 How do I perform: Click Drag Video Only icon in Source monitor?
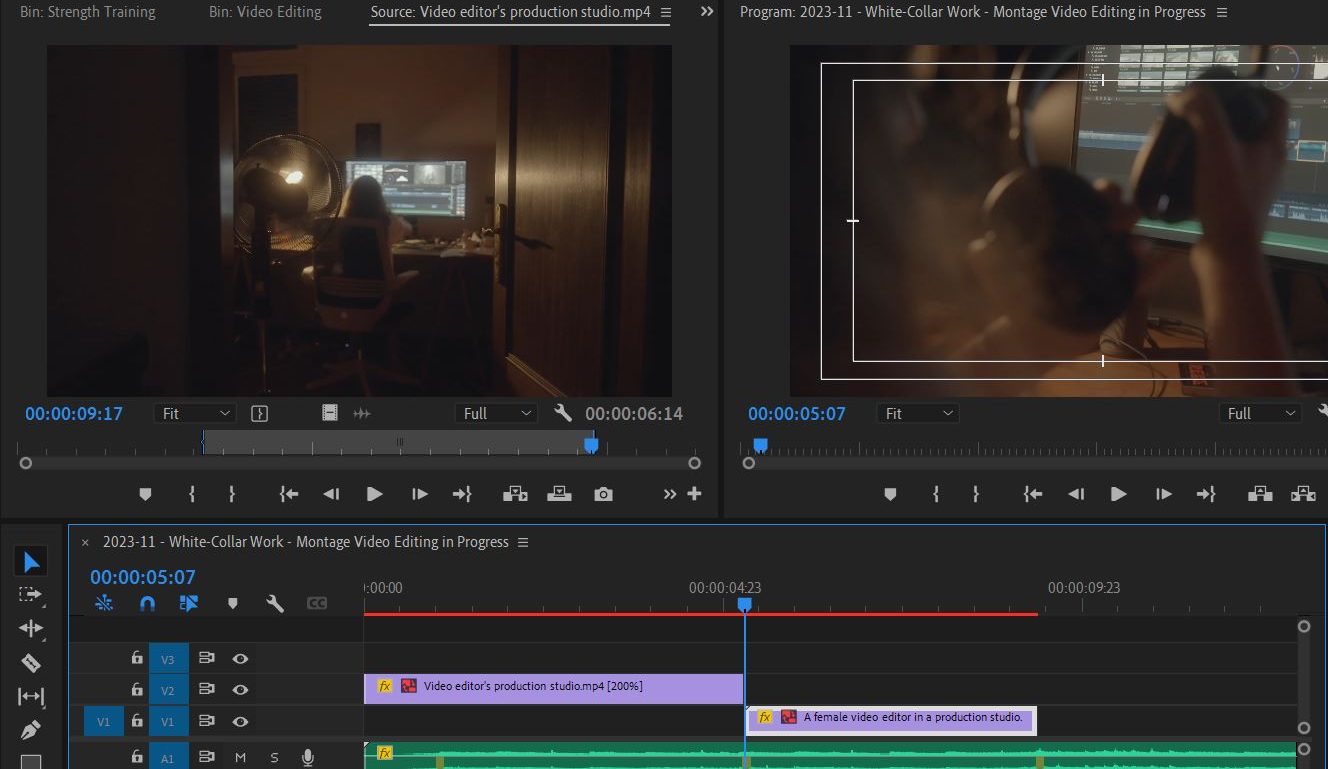click(330, 413)
